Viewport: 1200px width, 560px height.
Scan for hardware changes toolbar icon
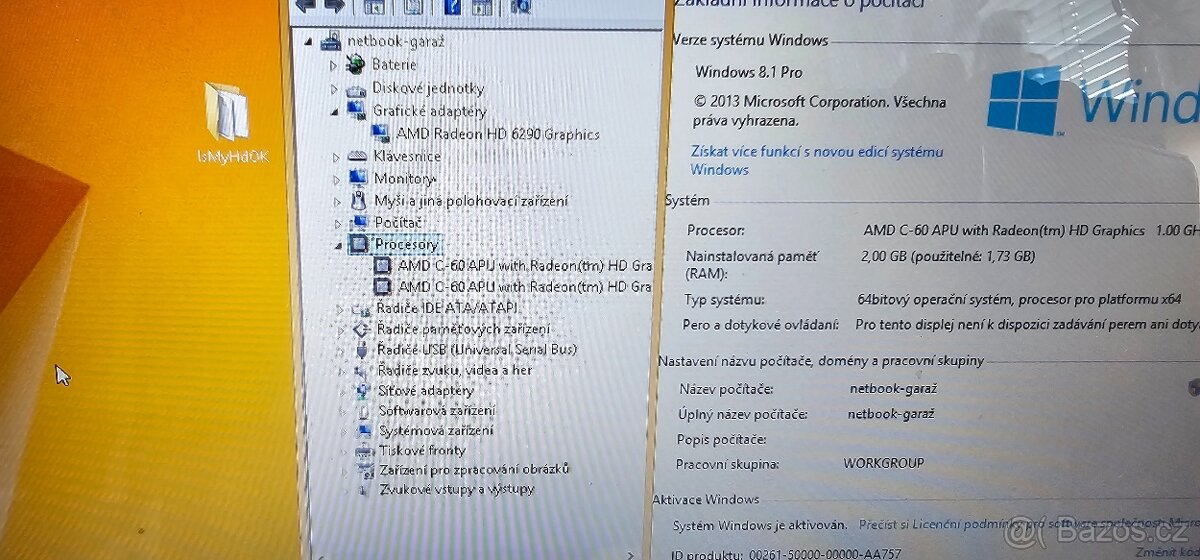point(520,5)
